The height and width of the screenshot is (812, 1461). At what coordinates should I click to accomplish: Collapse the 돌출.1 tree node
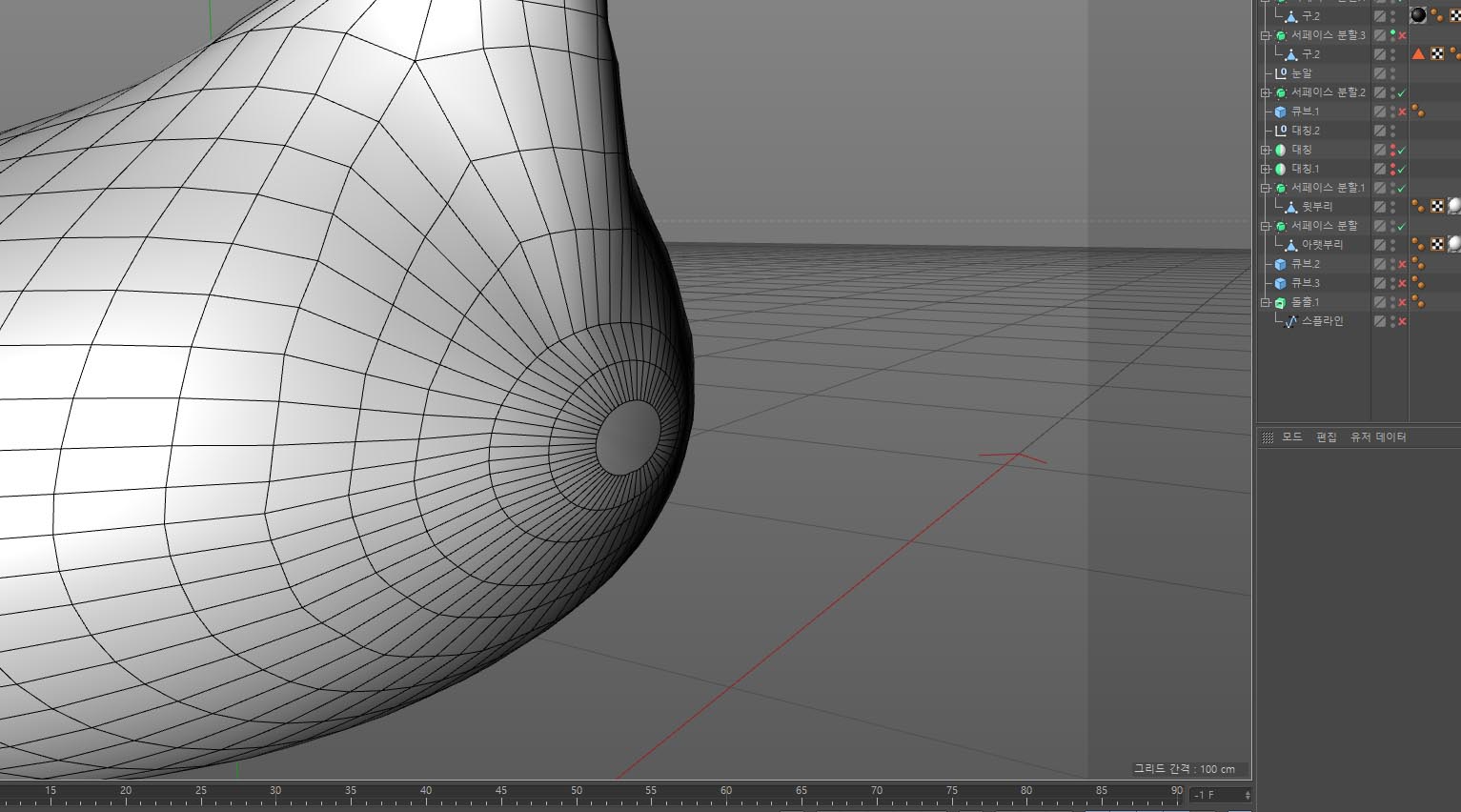1266,302
